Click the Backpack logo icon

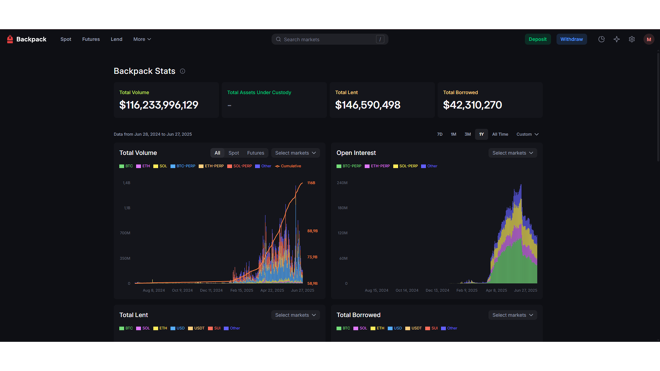coord(10,39)
